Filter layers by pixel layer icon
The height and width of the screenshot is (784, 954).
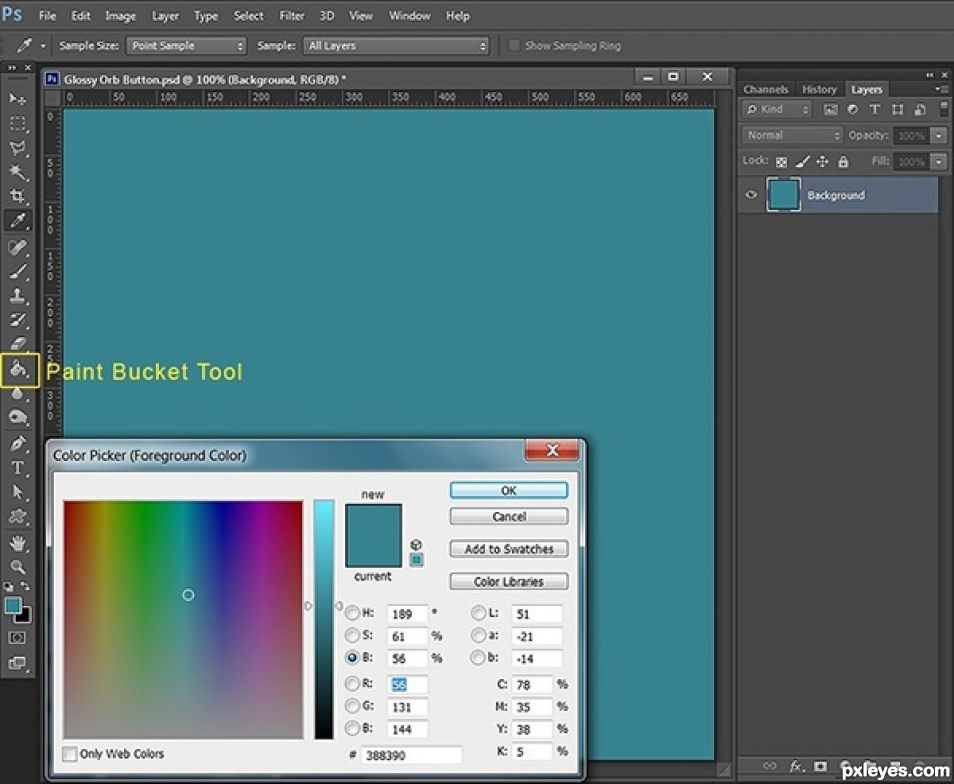pyautogui.click(x=830, y=109)
